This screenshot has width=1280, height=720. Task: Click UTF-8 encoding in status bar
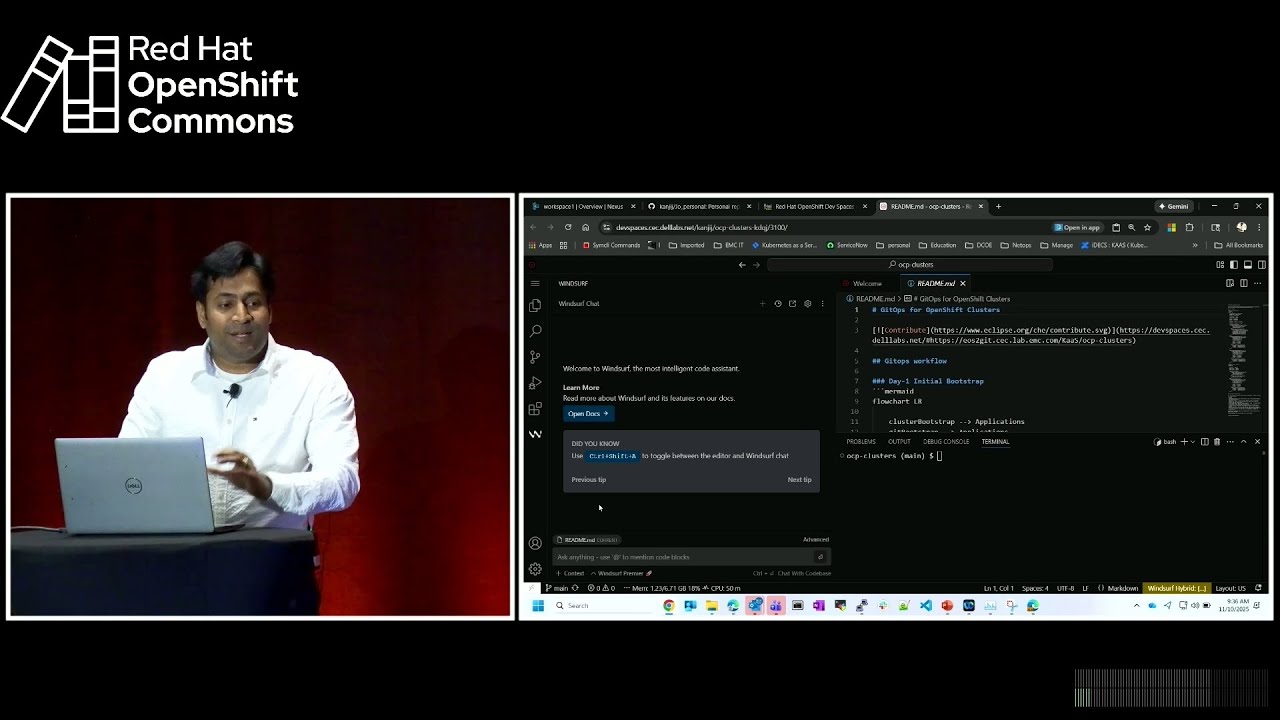[x=1065, y=588]
